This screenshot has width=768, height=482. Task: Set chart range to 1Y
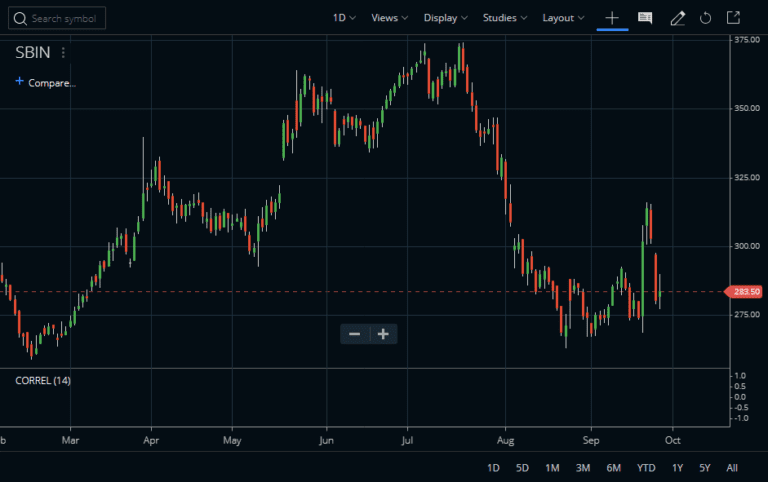tap(677, 468)
